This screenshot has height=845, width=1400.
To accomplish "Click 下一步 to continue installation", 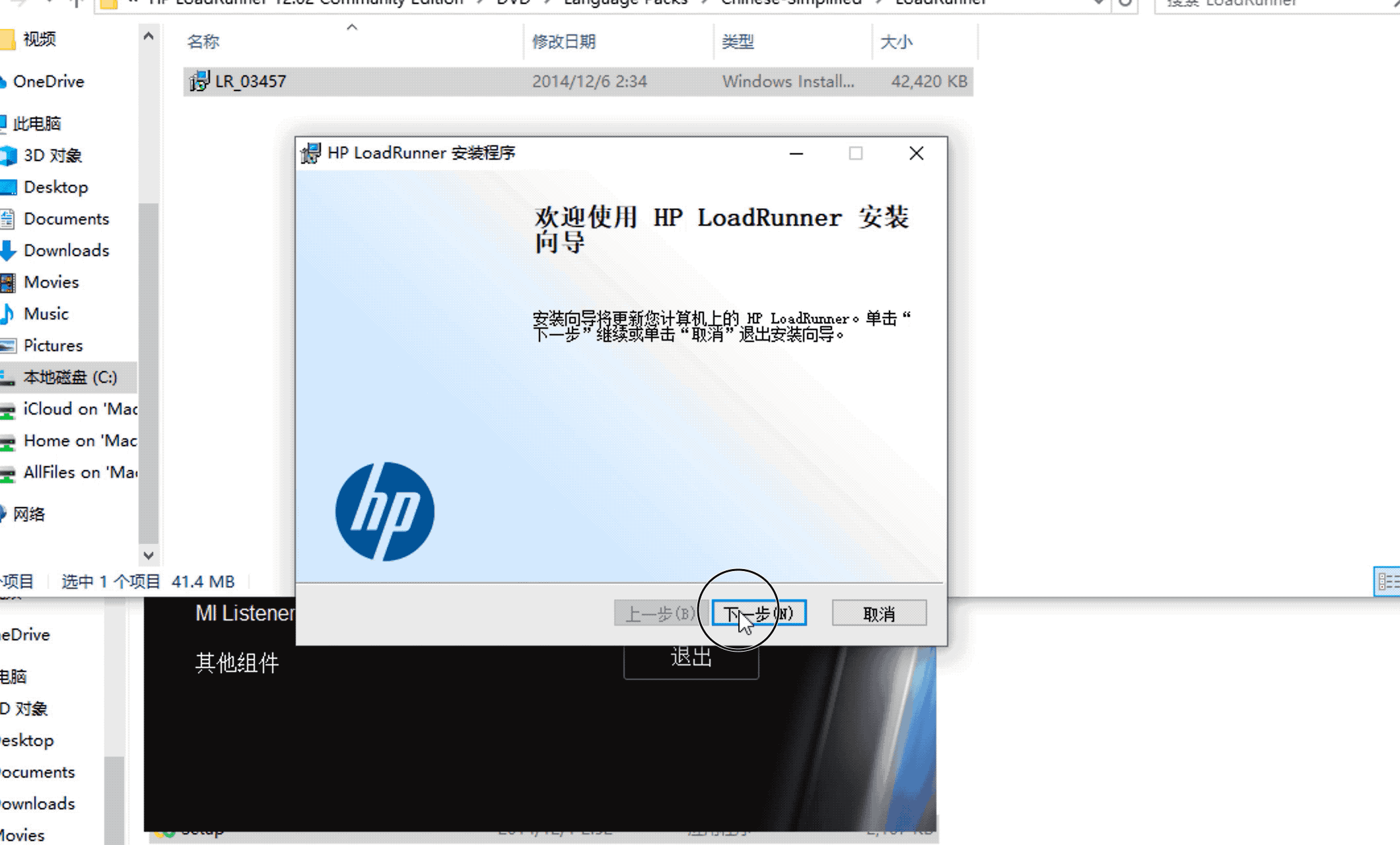I will point(758,613).
